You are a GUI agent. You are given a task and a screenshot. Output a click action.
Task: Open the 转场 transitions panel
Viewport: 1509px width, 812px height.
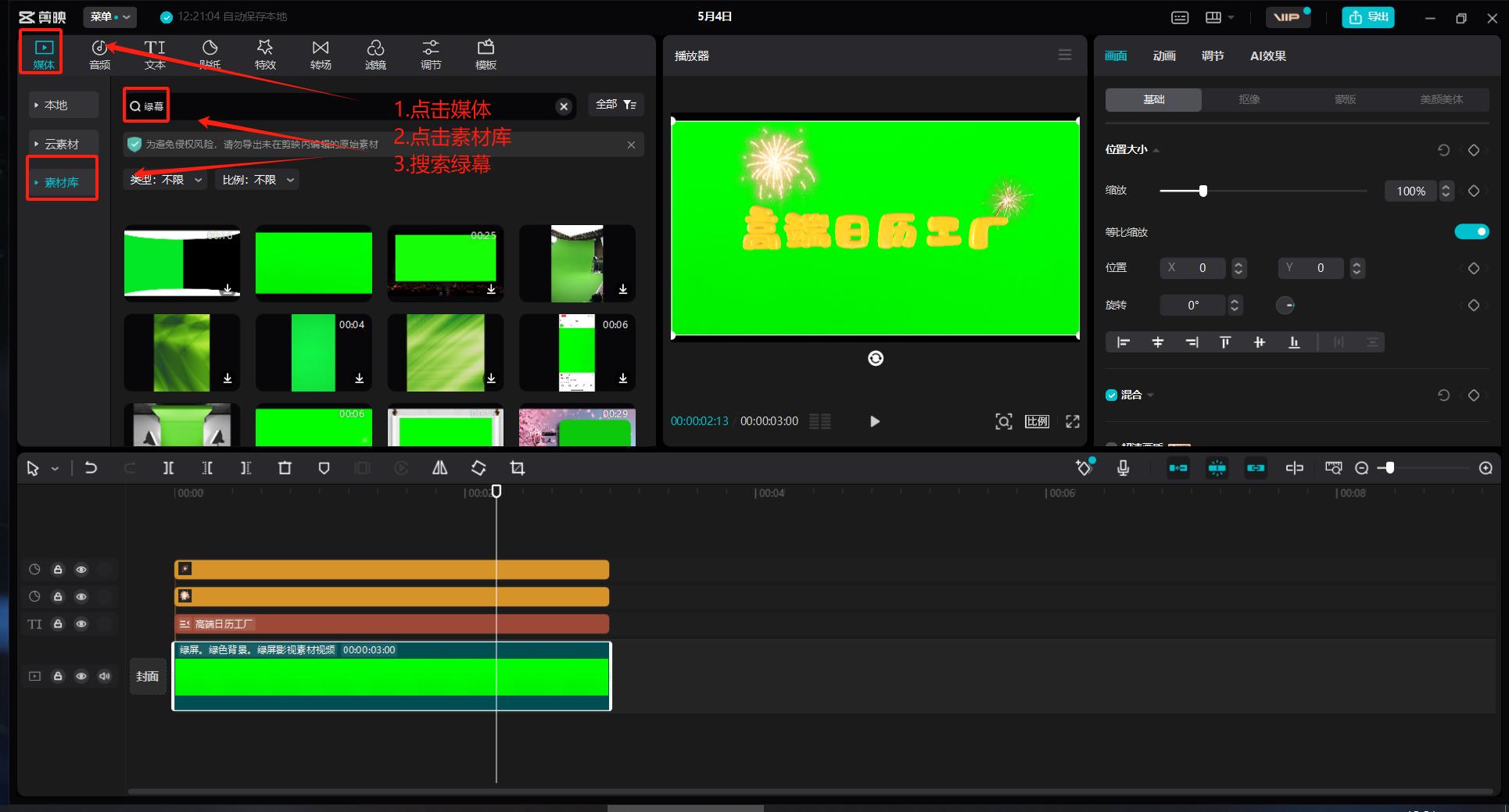click(321, 55)
